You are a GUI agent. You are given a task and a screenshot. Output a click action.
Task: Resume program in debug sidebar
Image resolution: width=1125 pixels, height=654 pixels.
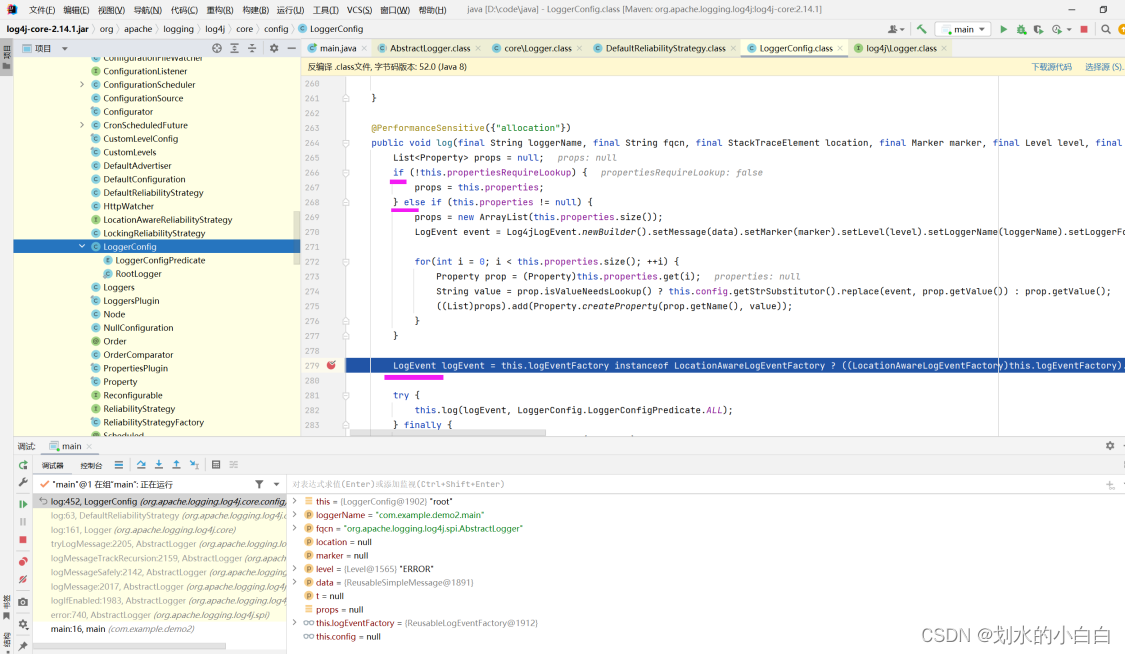tap(23, 504)
